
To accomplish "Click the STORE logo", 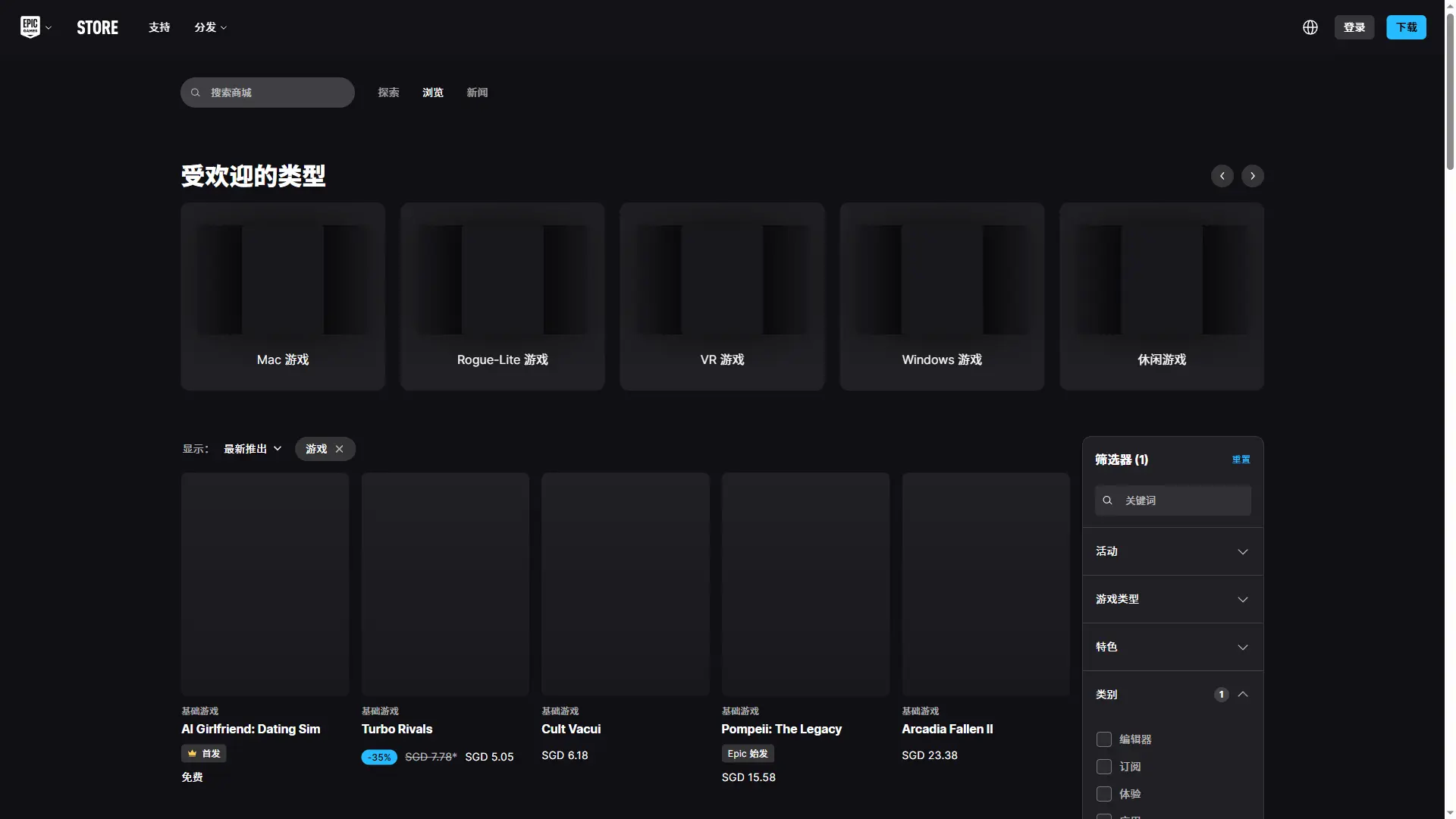I will (x=97, y=27).
